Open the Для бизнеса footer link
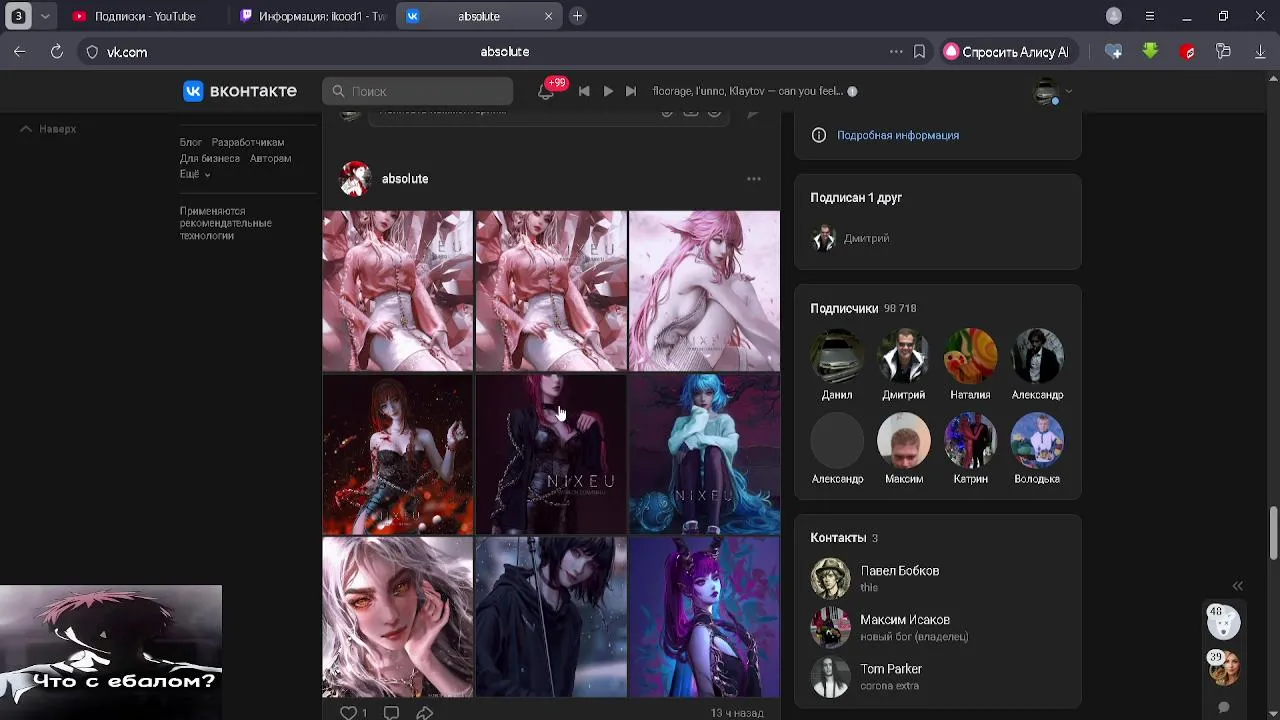Viewport: 1280px width, 720px height. [210, 158]
